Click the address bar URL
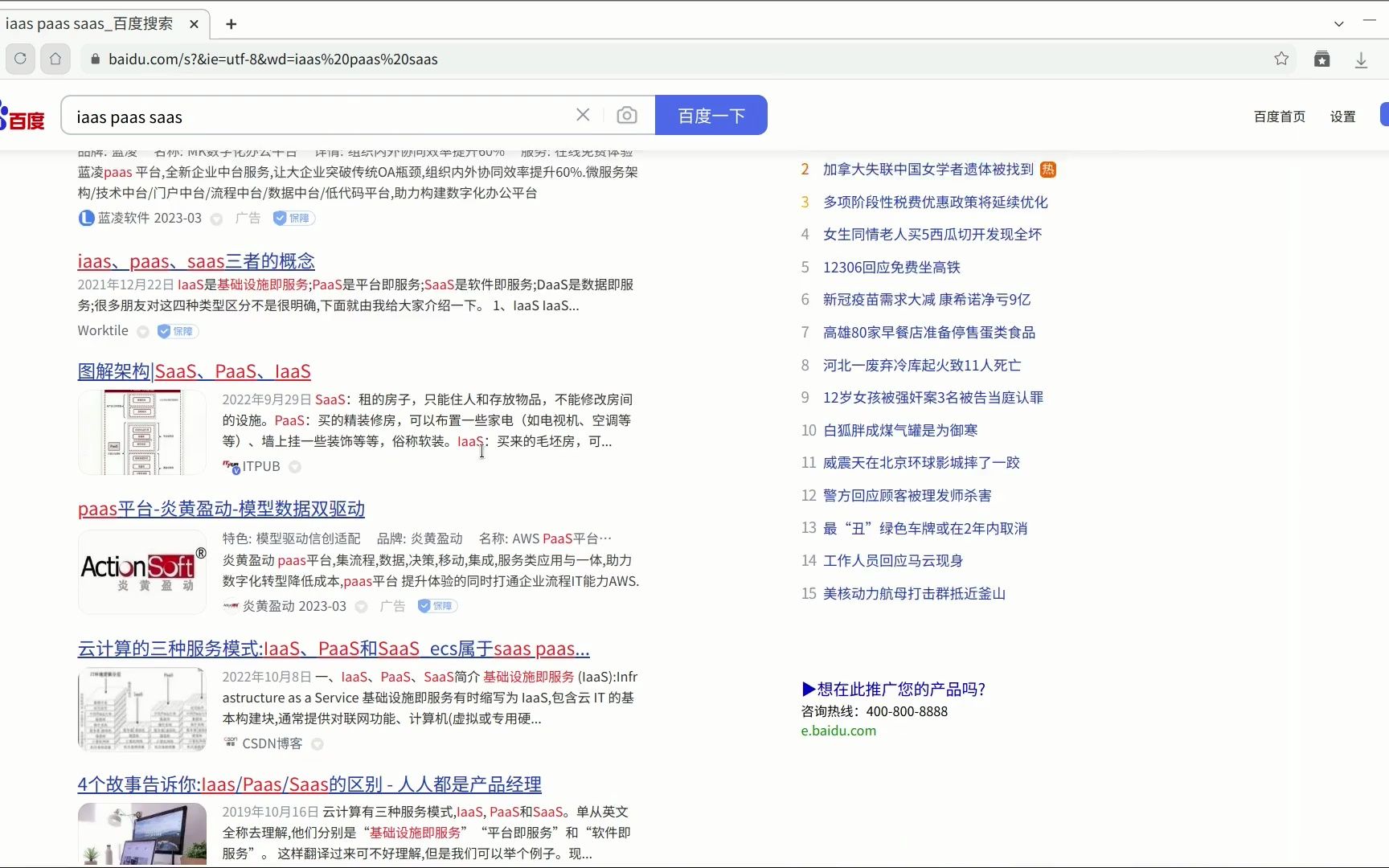Viewport: 1389px width, 868px height. (x=273, y=59)
